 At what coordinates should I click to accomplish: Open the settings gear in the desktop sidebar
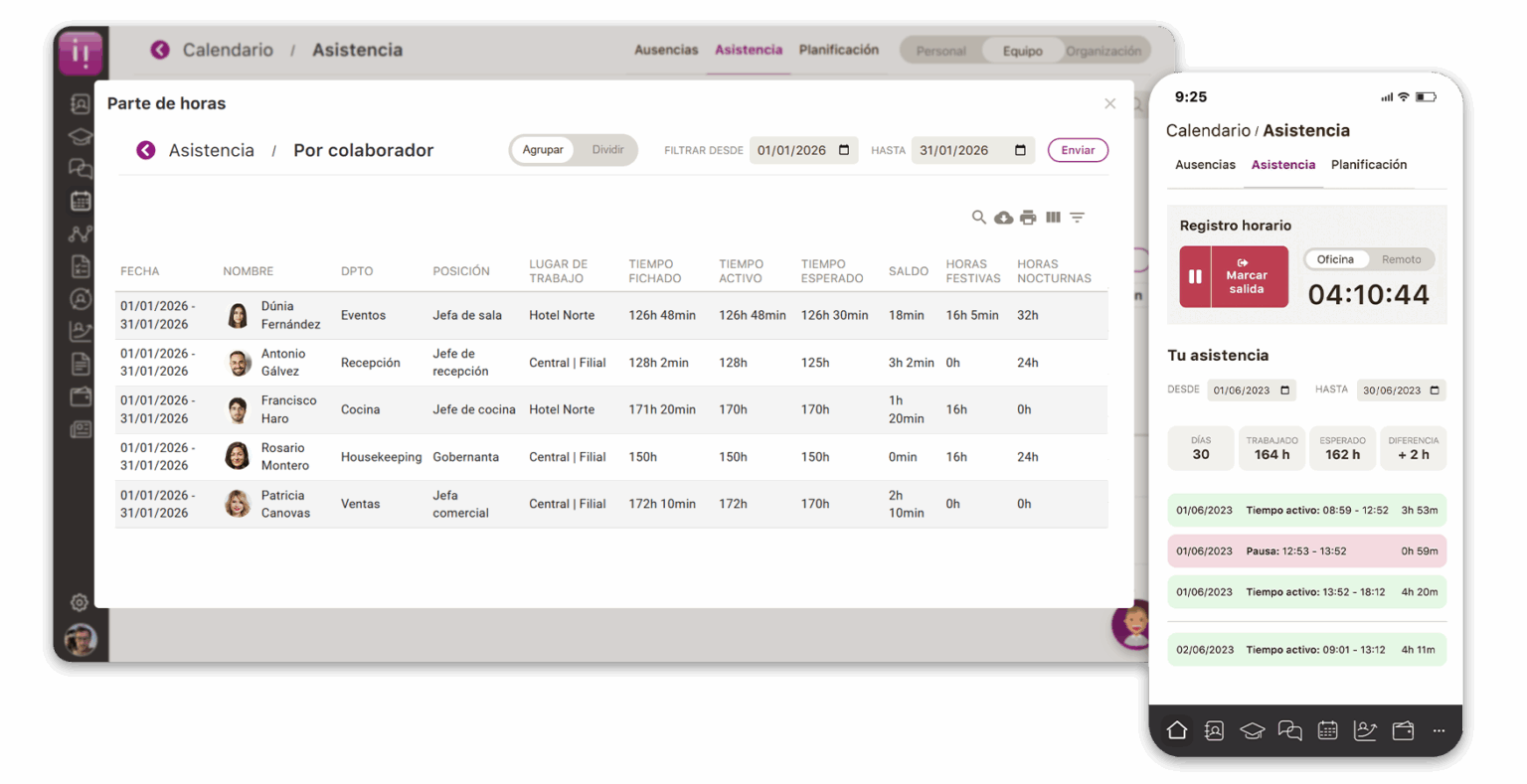click(x=80, y=602)
